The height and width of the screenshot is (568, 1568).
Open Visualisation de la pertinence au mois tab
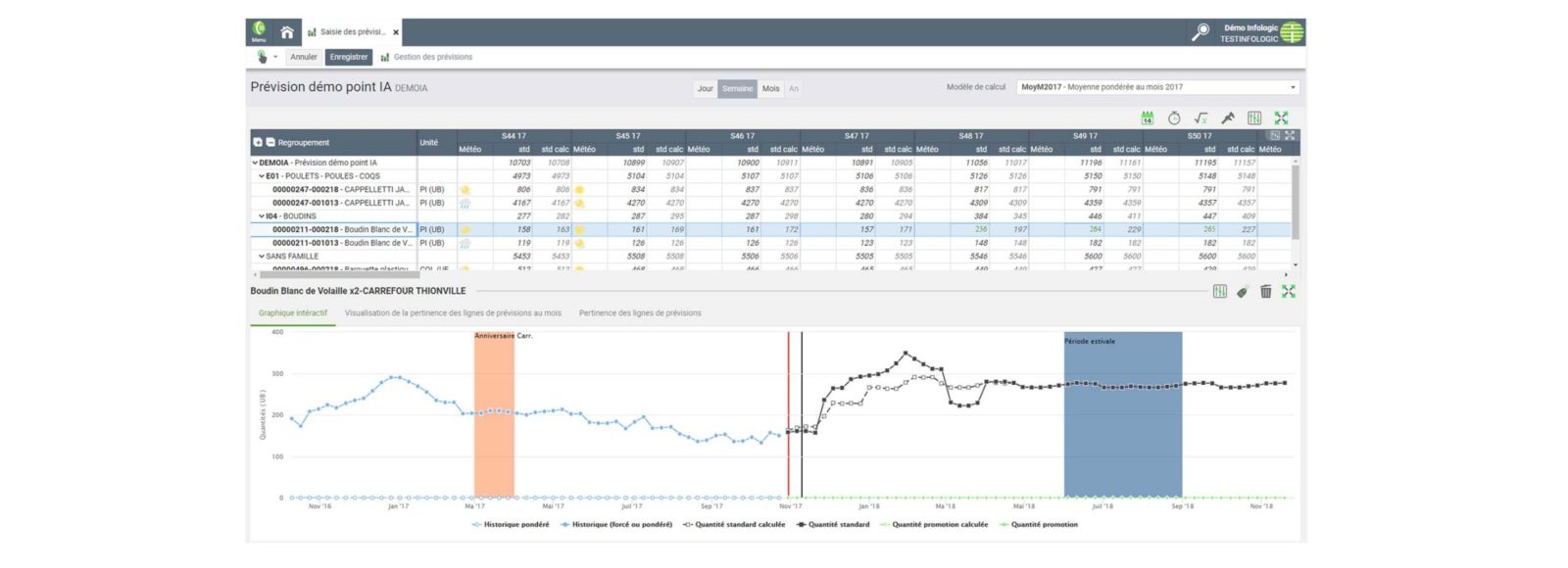click(453, 313)
